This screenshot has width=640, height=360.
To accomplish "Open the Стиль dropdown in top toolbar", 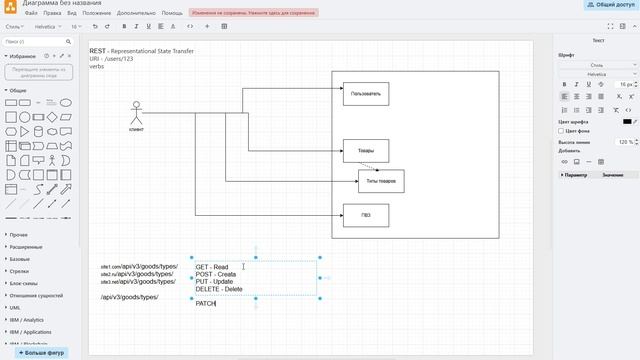I will (x=15, y=27).
